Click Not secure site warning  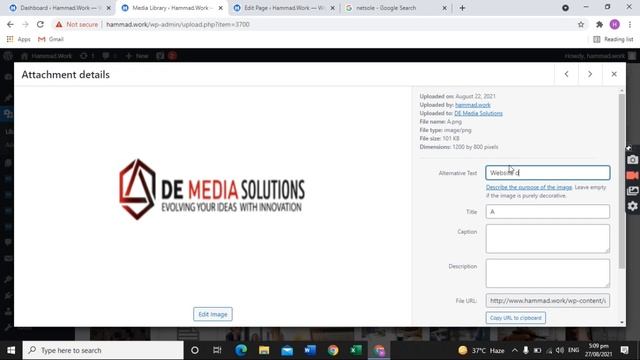77,24
